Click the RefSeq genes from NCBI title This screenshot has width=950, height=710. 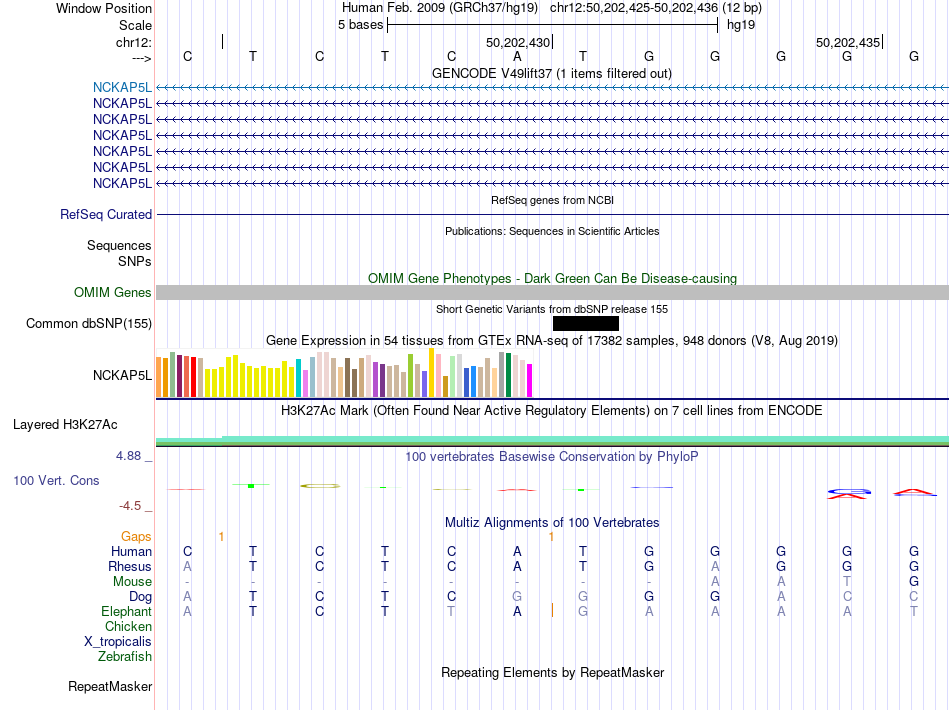552,200
